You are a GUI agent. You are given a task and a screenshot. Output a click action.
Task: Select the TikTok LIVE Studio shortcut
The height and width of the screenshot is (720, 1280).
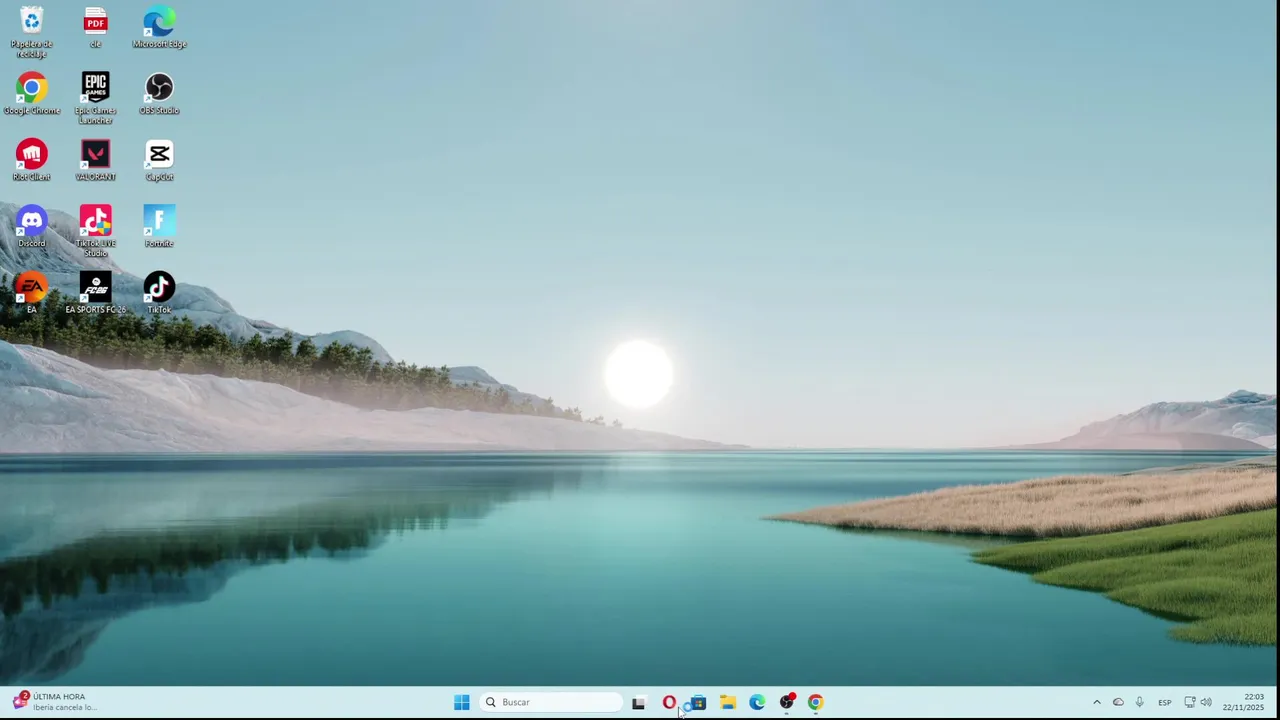click(96, 231)
